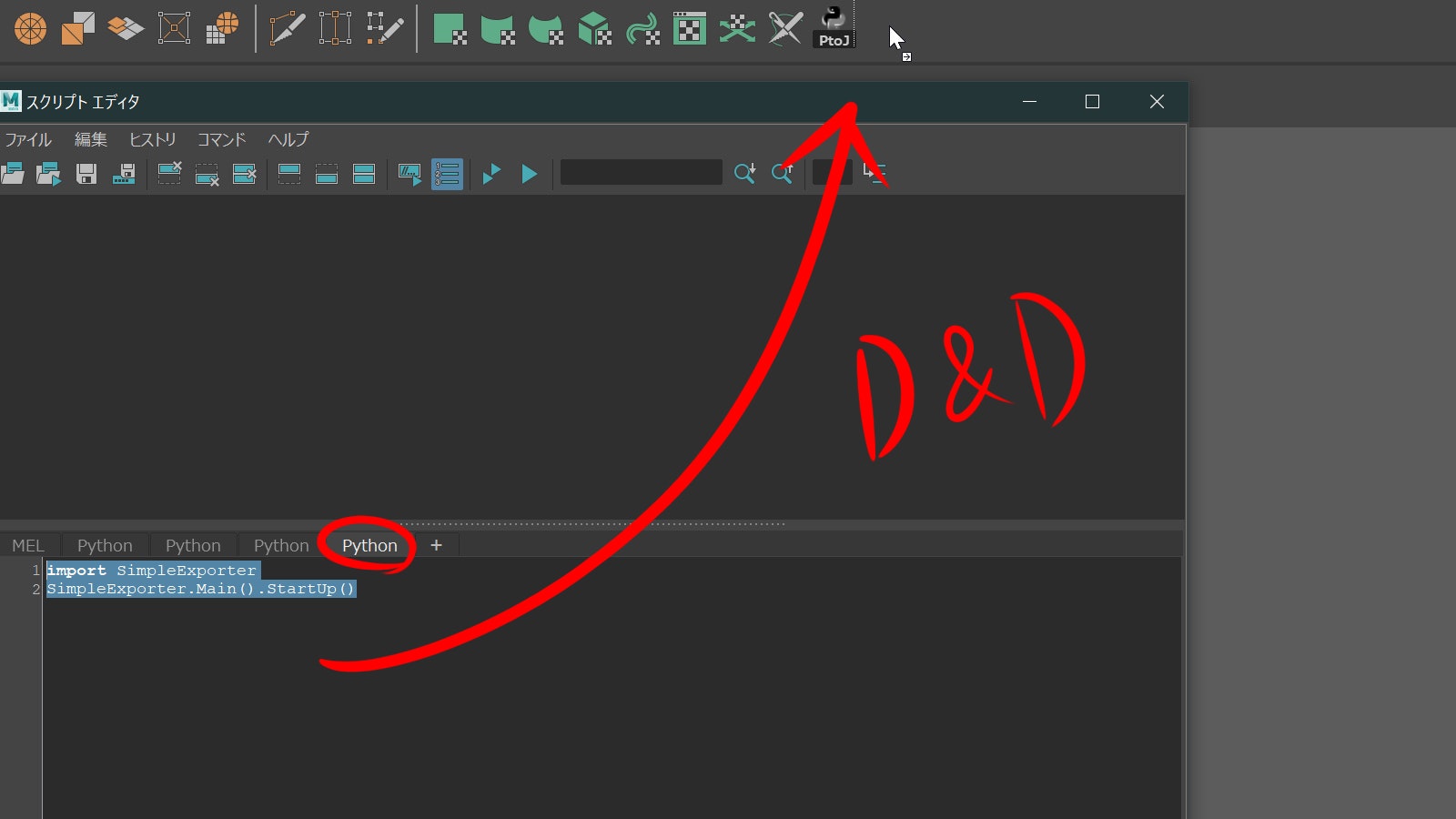The height and width of the screenshot is (819, 1456).
Task: Open a script file with the open folder icon
Action: (x=14, y=173)
